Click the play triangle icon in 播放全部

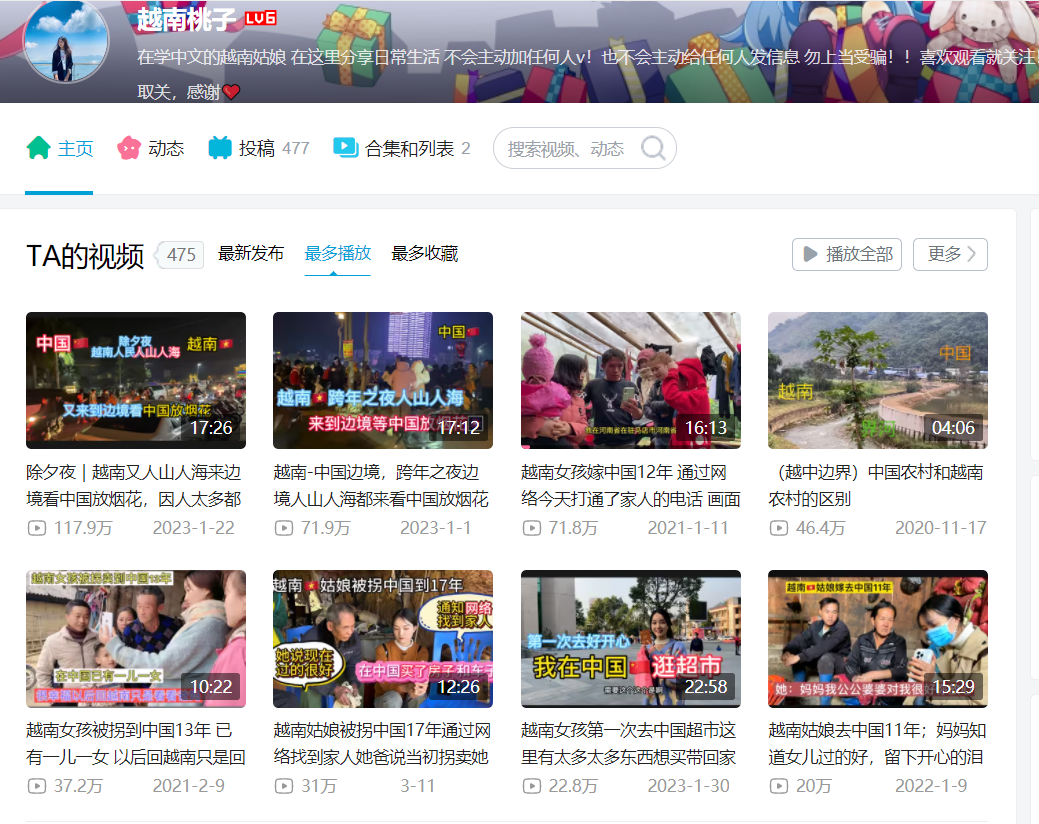[x=810, y=254]
